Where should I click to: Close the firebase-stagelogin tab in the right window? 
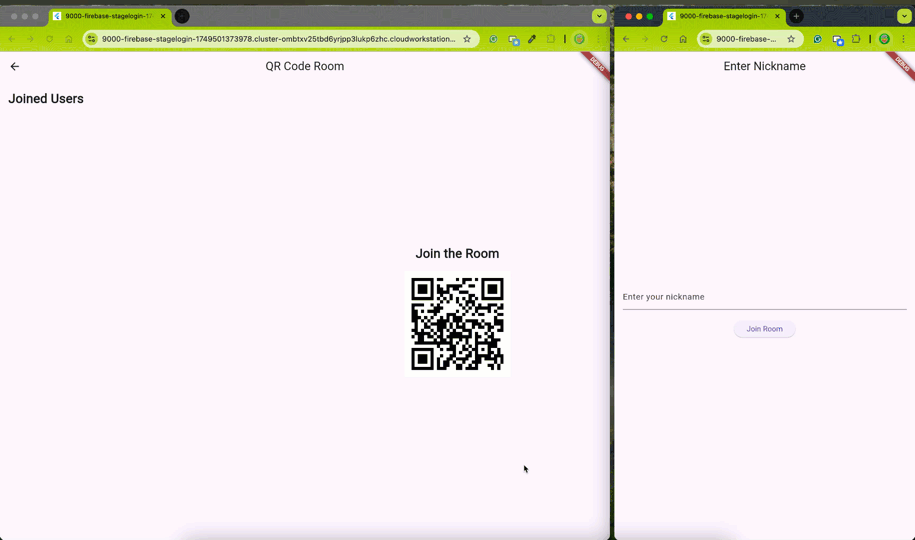click(x=777, y=16)
